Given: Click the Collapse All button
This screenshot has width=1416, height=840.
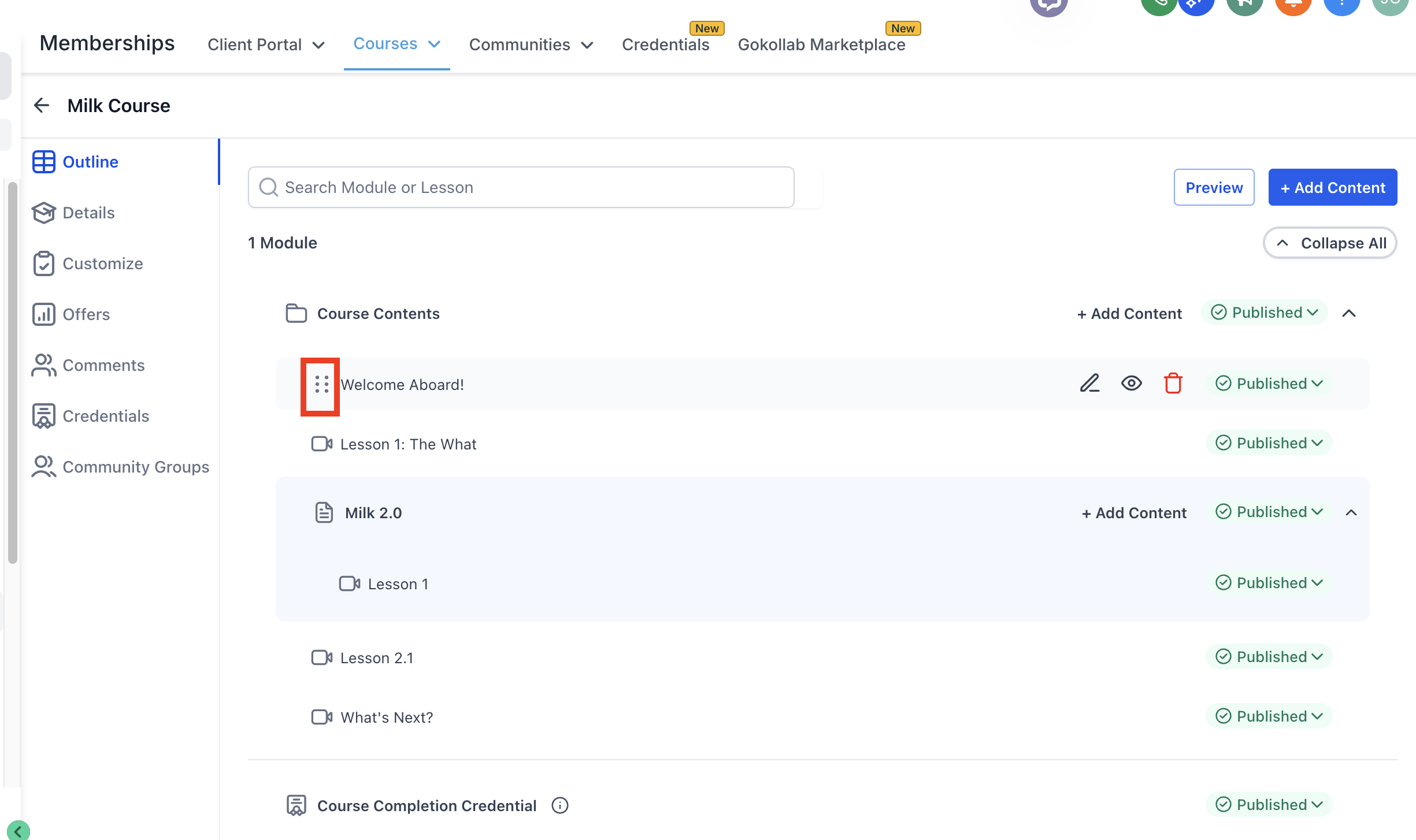Looking at the screenshot, I should tap(1329, 243).
